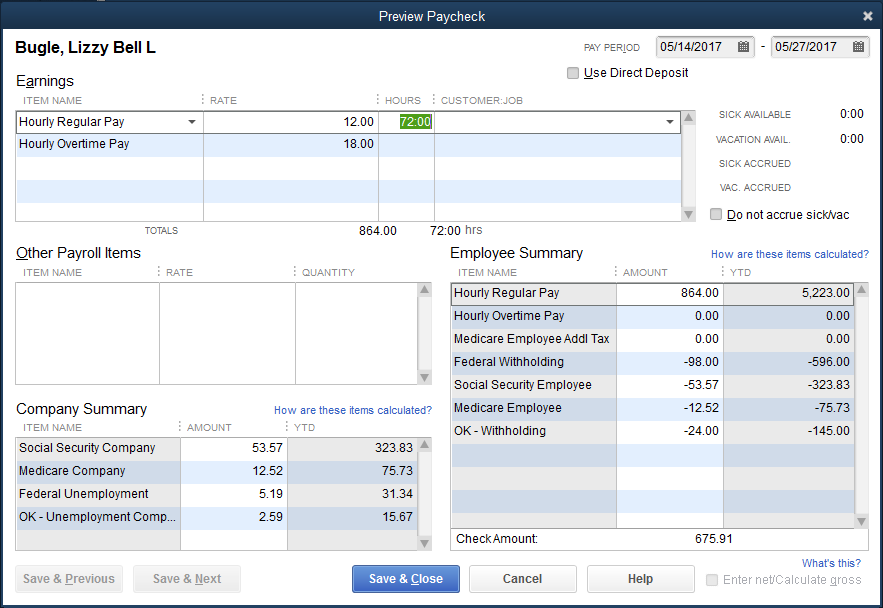Click the Save & Close button
883x608 pixels.
pyautogui.click(x=405, y=579)
